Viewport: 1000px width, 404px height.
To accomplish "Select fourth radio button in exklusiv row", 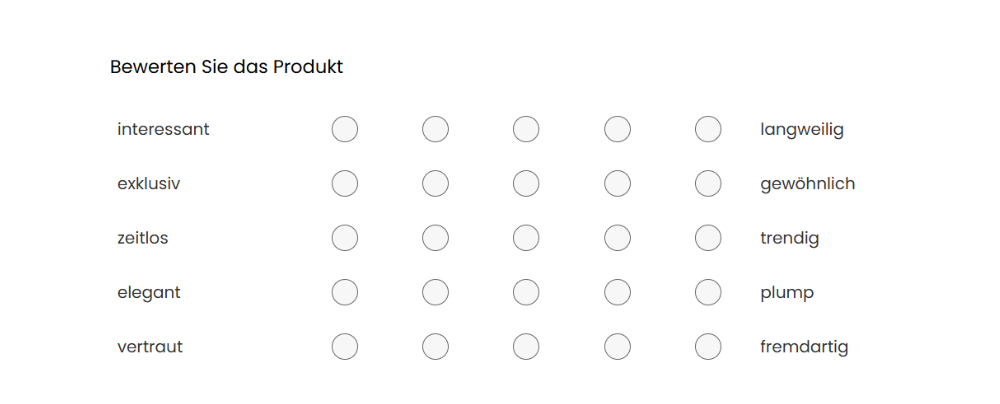I will click(617, 184).
